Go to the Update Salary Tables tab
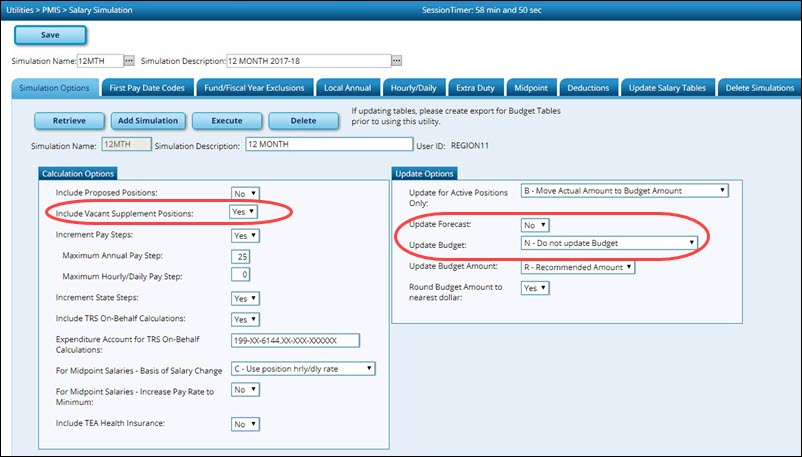The width and height of the screenshot is (802, 457). (x=667, y=88)
